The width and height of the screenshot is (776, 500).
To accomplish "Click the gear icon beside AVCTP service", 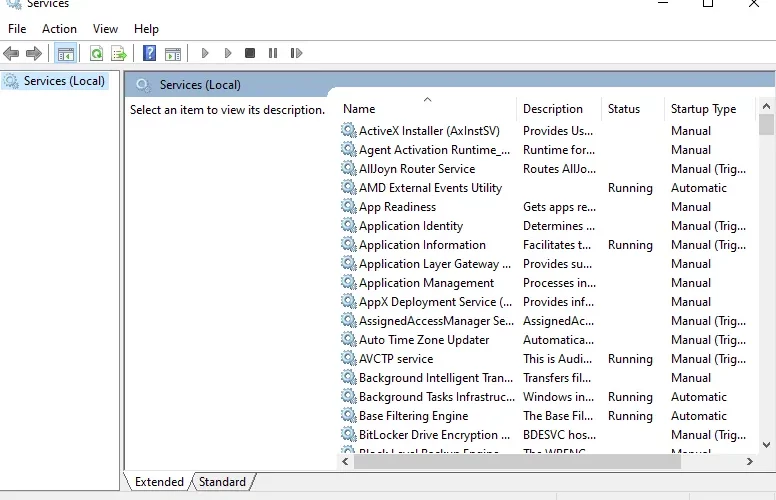I will (348, 358).
